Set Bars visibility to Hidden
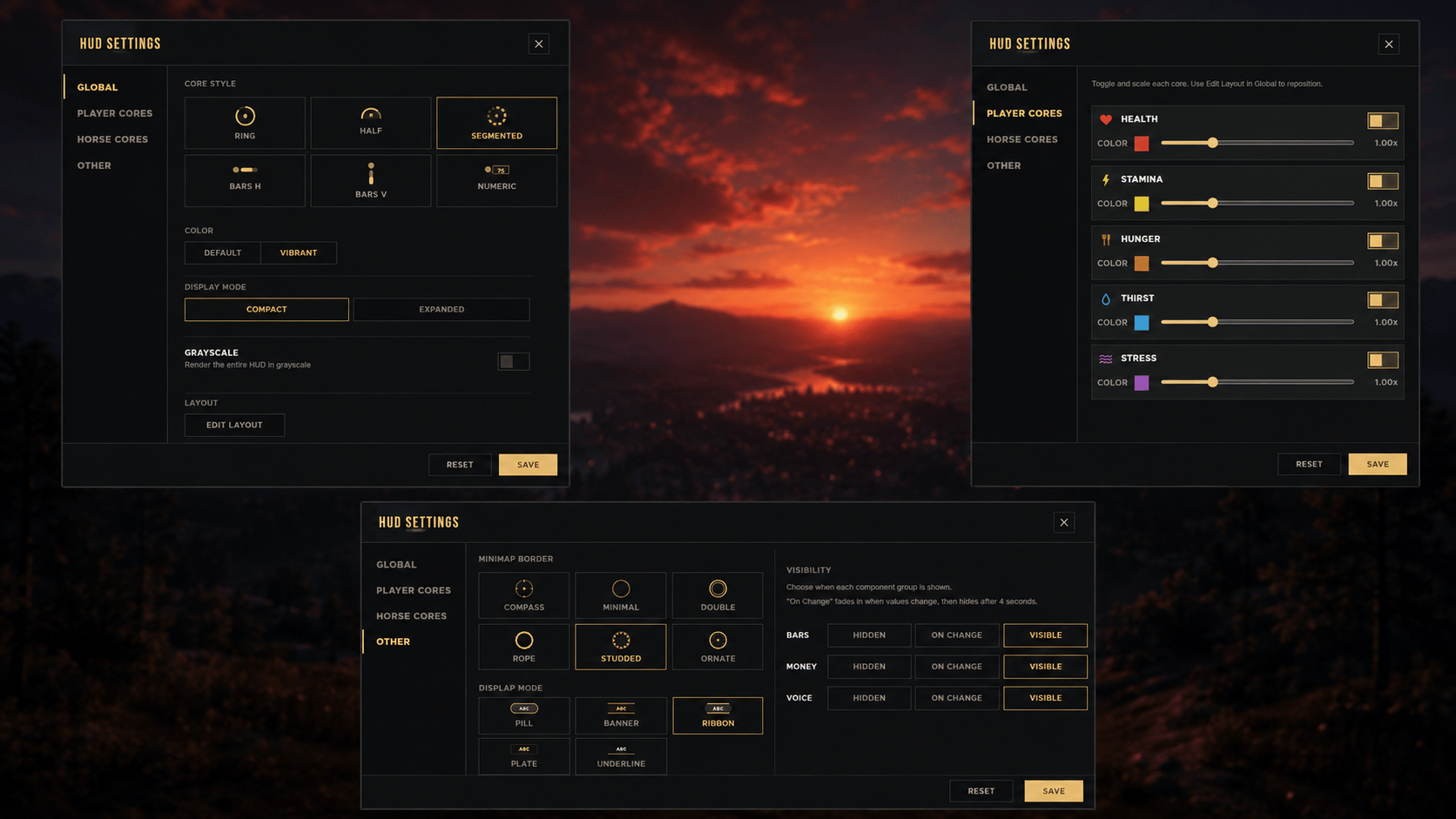The width and height of the screenshot is (1456, 819). (869, 635)
